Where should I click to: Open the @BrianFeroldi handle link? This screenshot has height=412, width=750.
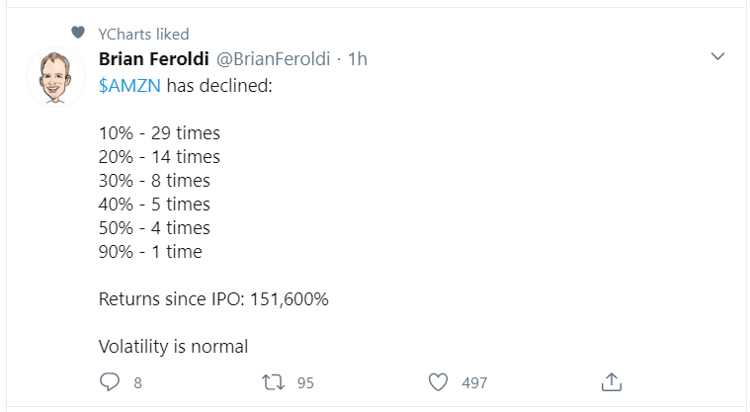tap(274, 60)
